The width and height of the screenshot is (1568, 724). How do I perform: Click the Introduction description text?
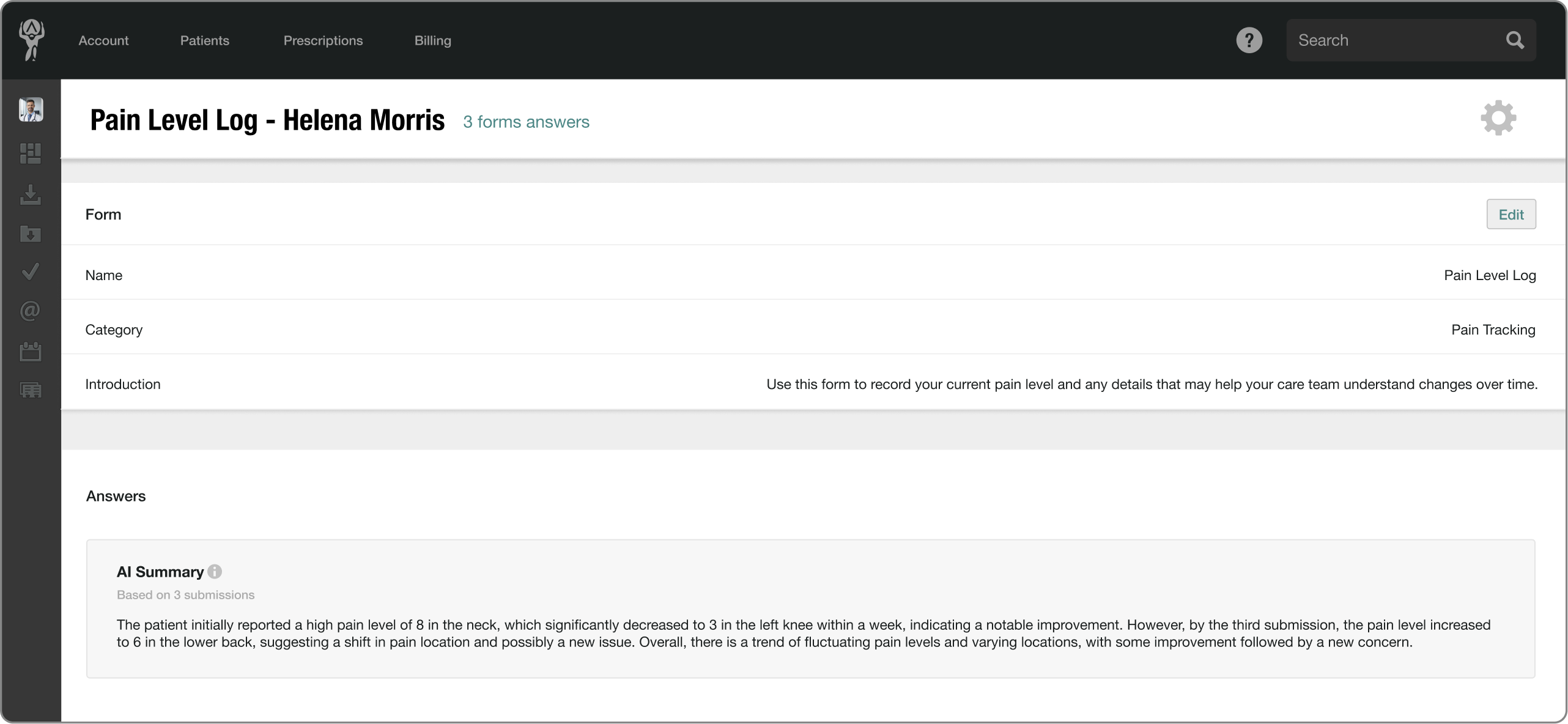1152,384
